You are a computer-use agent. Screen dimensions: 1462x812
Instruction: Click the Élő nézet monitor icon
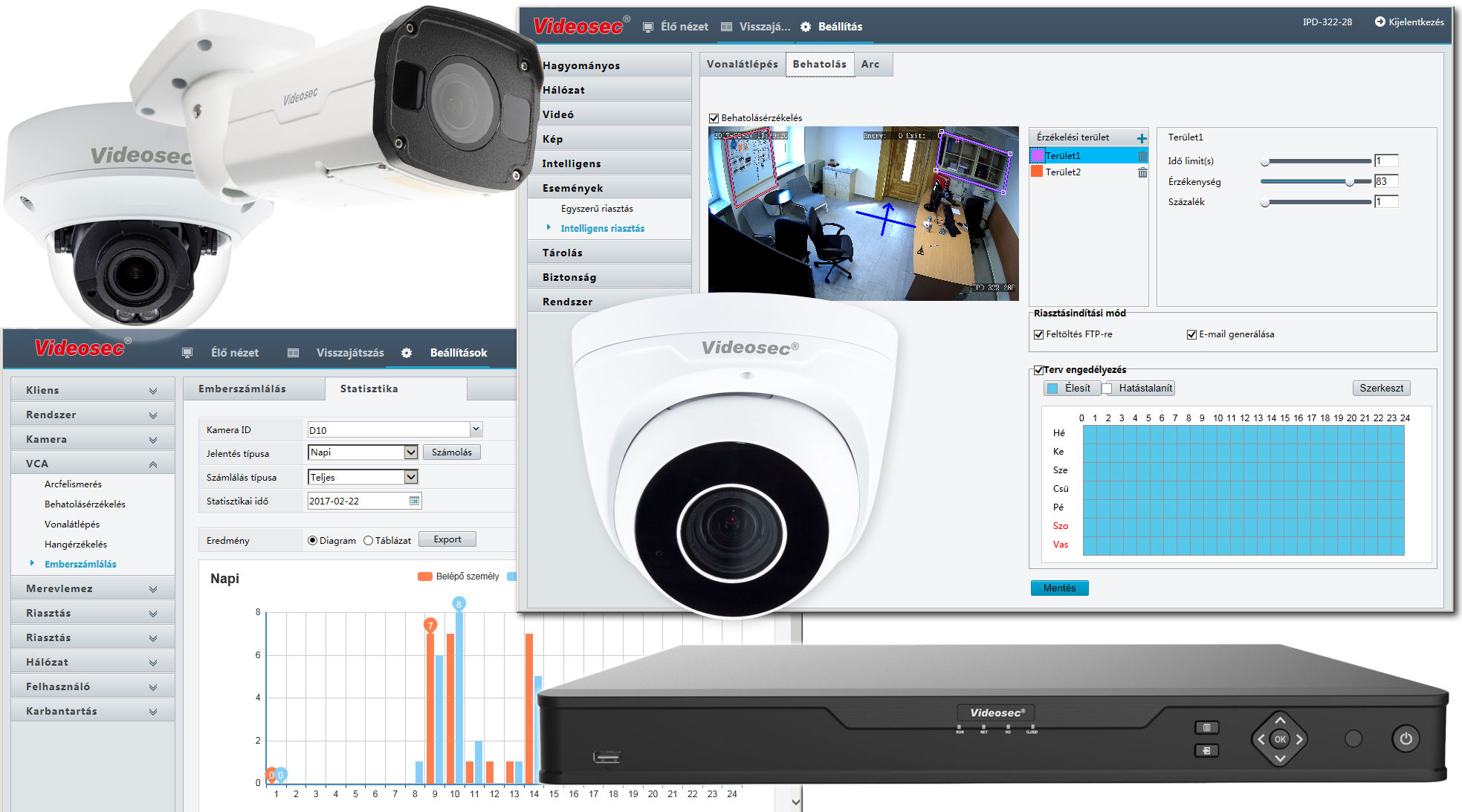click(648, 27)
